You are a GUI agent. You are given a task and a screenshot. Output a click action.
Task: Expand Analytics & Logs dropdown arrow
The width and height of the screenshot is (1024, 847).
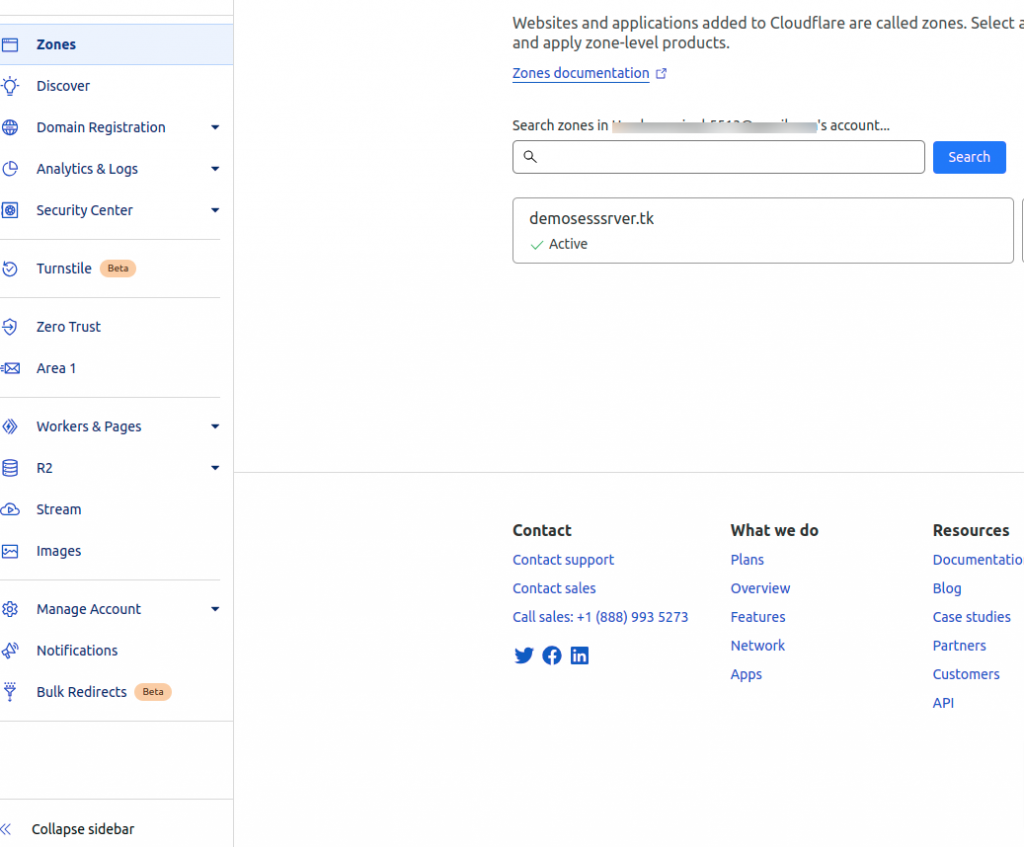tap(215, 168)
